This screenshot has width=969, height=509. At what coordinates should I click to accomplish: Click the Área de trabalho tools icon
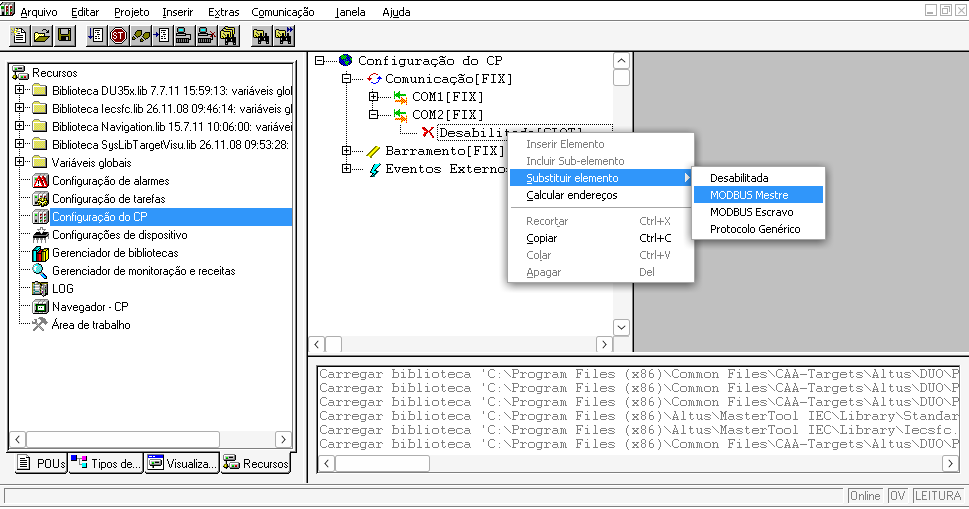pyautogui.click(x=40, y=324)
